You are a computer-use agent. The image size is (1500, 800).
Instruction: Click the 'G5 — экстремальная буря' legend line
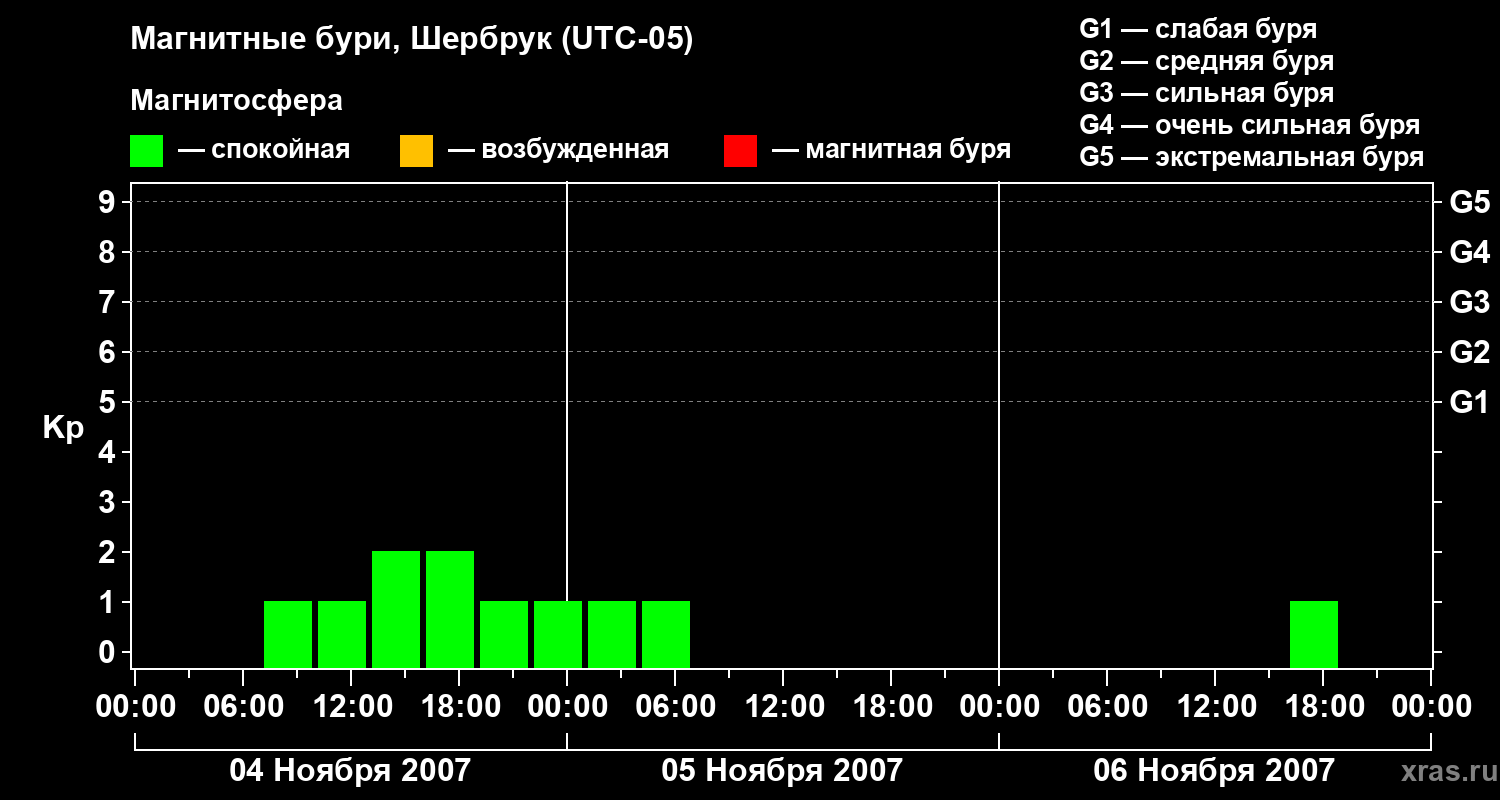coord(1251,157)
